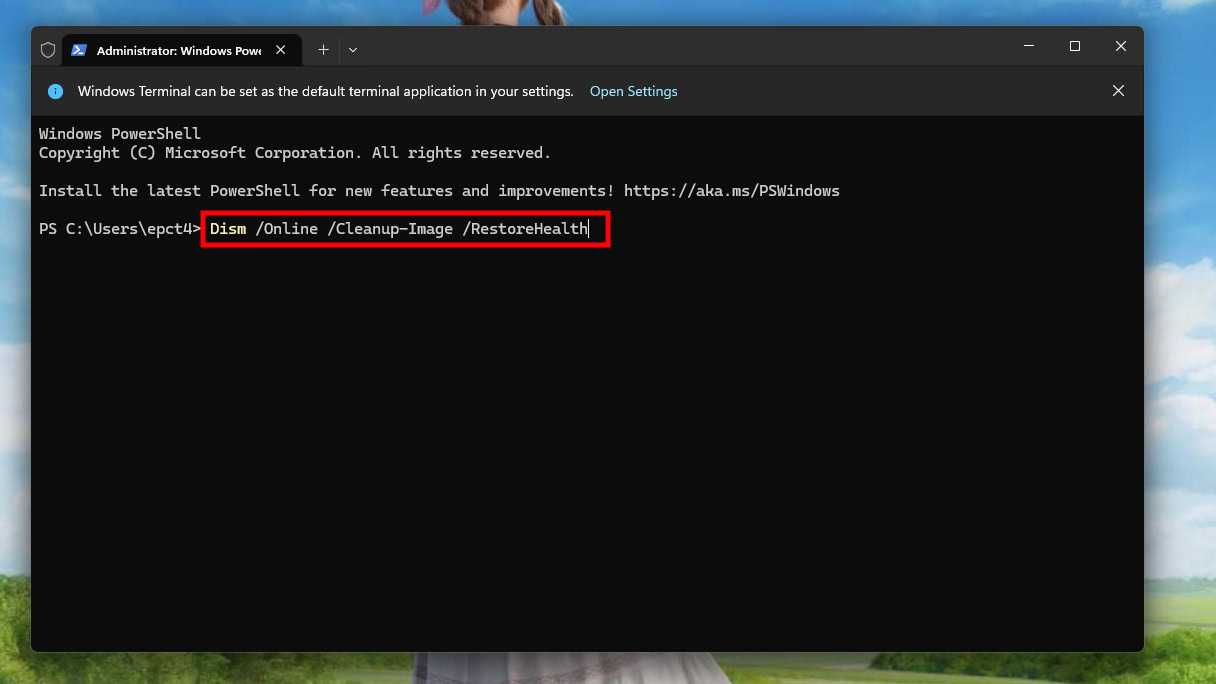
Task: Click the '/RestoreHealth' argument text
Action: pyautogui.click(x=525, y=229)
